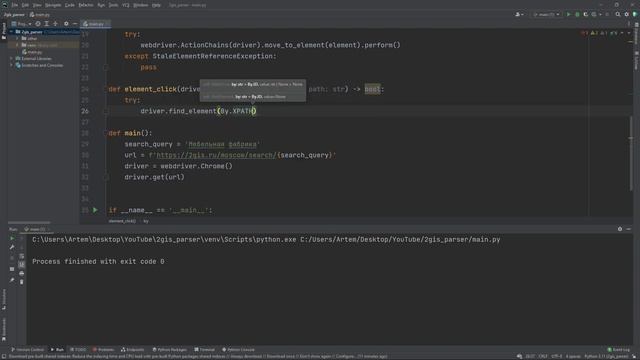Hide the Project panel with minus icon

[75, 24]
